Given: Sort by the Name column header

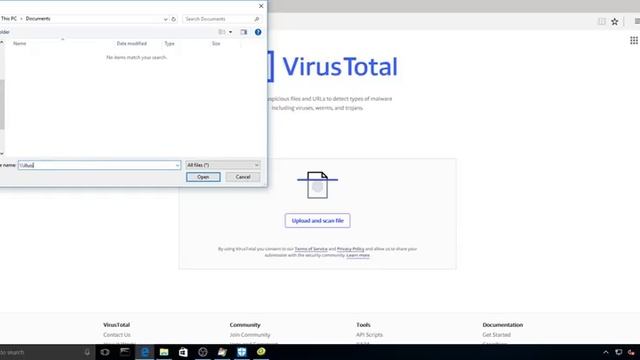Looking at the screenshot, I should [20, 43].
